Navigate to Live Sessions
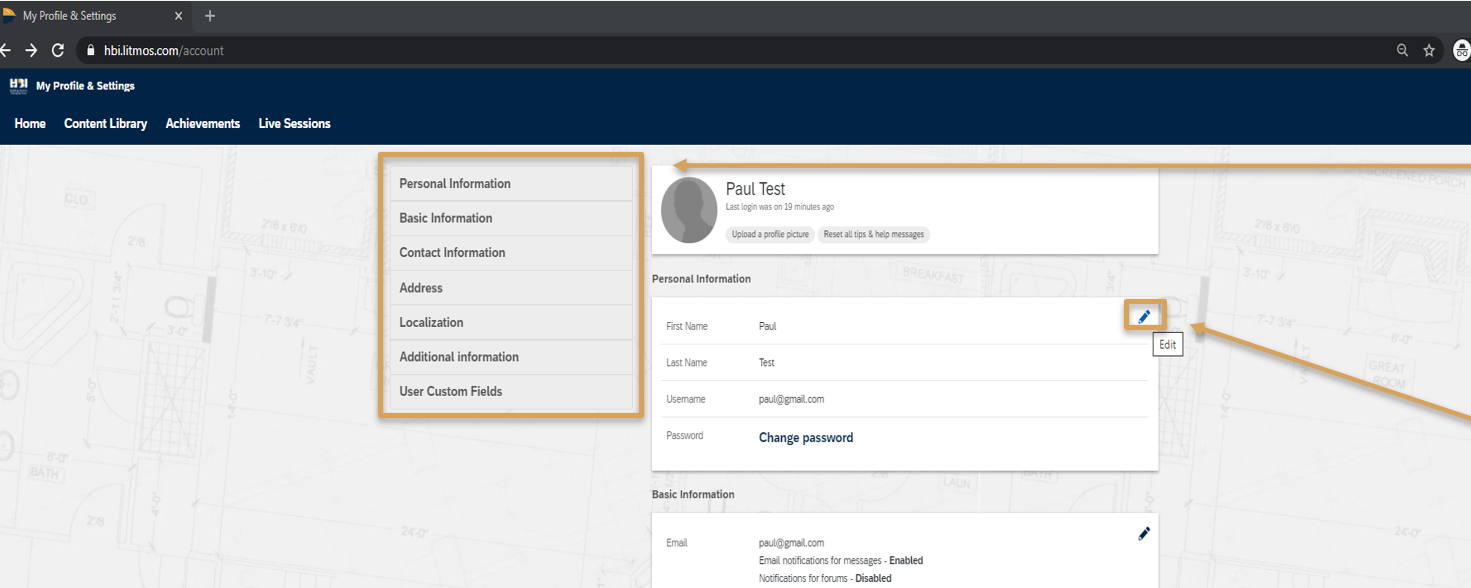 click(294, 124)
